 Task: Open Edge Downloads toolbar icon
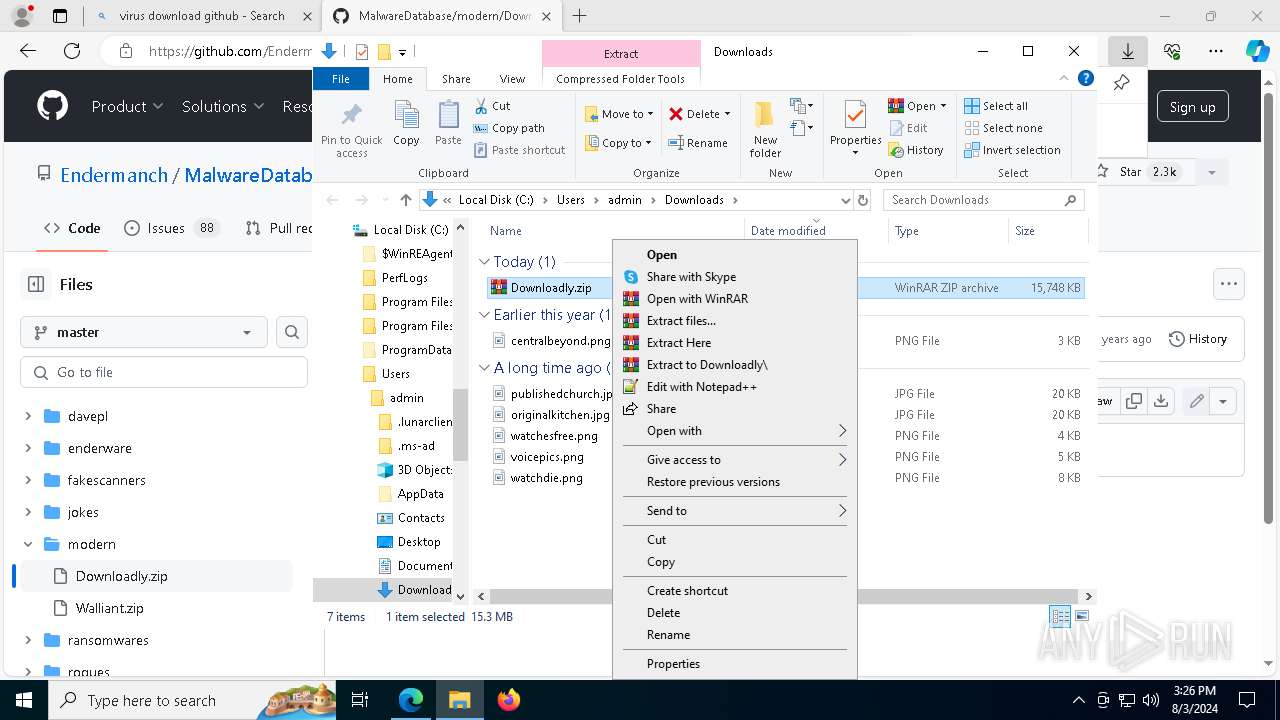pyautogui.click(x=1127, y=51)
